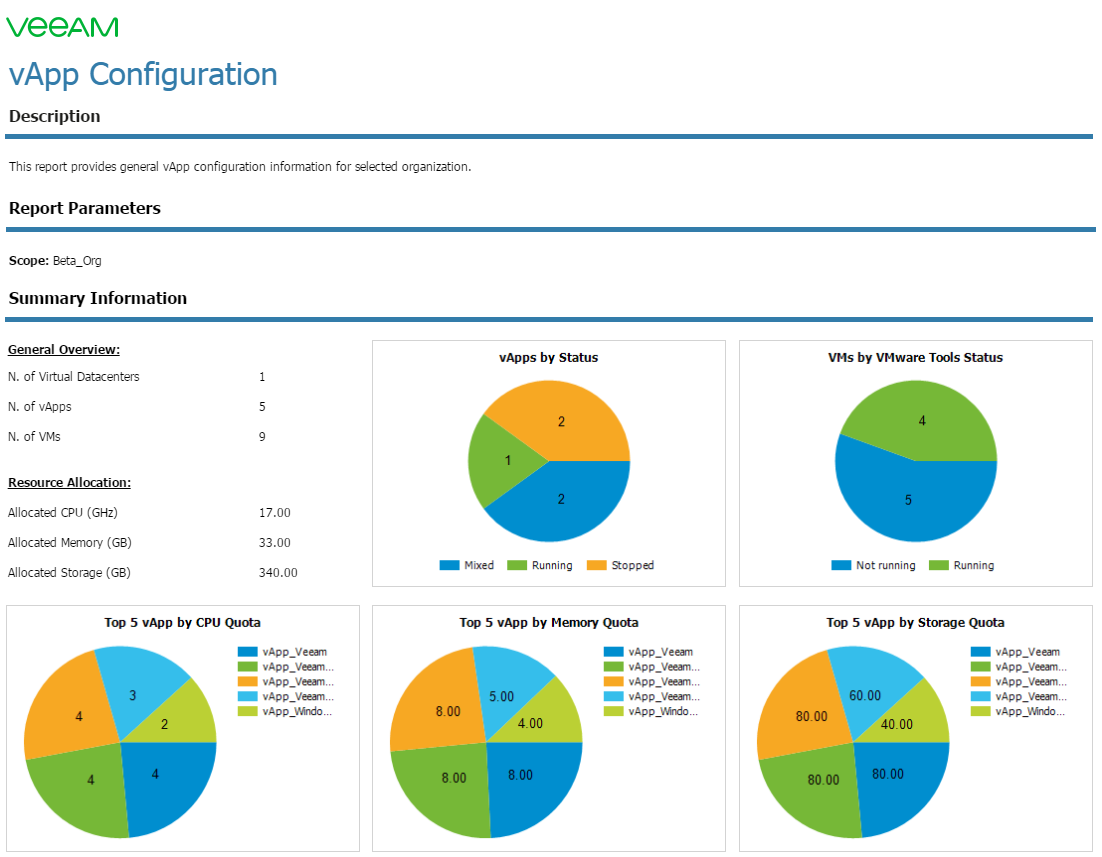Click the green slice labeled 4 in VMware Tools chart

click(x=922, y=420)
